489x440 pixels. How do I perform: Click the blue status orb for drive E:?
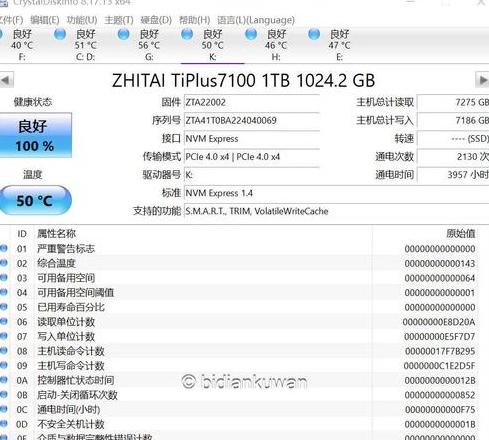coord(314,34)
